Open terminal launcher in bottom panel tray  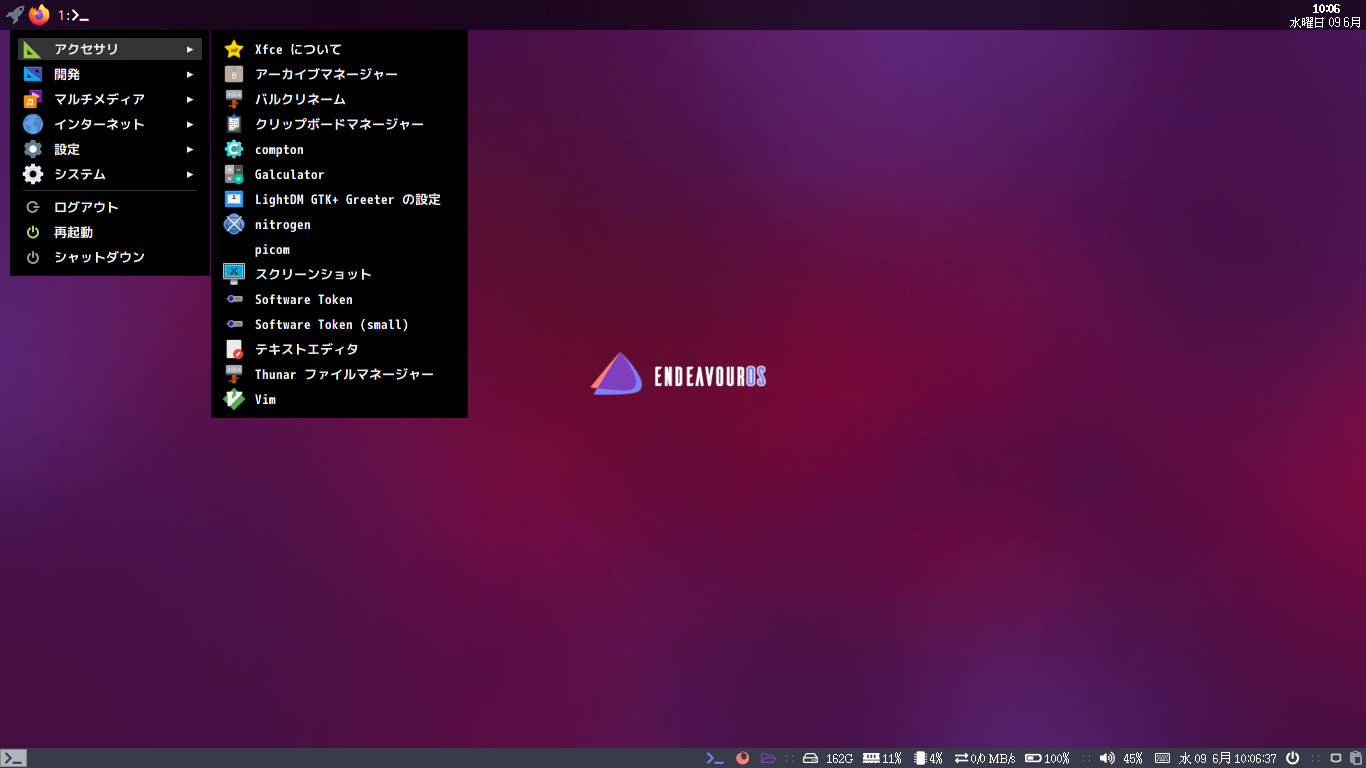(714, 758)
